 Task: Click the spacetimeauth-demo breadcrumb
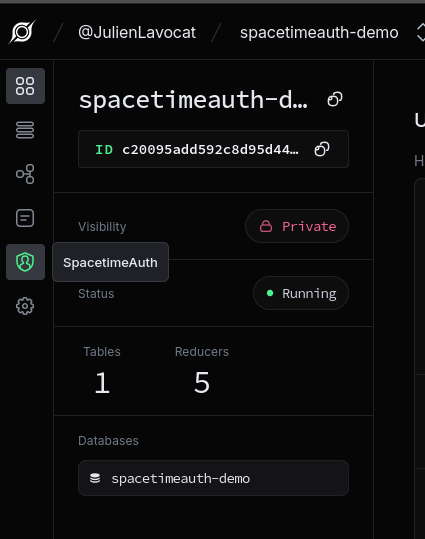click(x=319, y=33)
